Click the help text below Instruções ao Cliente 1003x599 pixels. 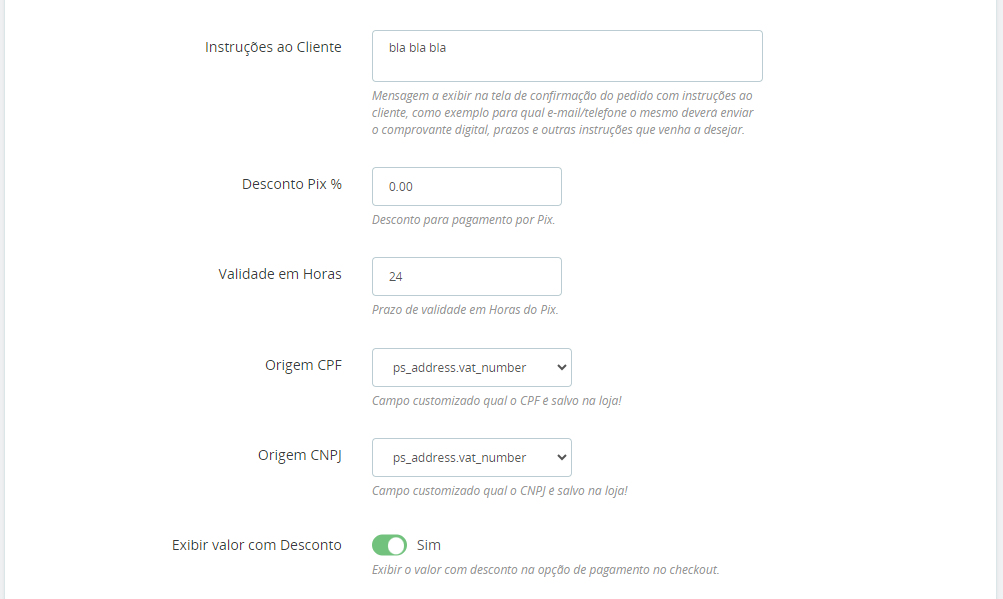coord(563,113)
